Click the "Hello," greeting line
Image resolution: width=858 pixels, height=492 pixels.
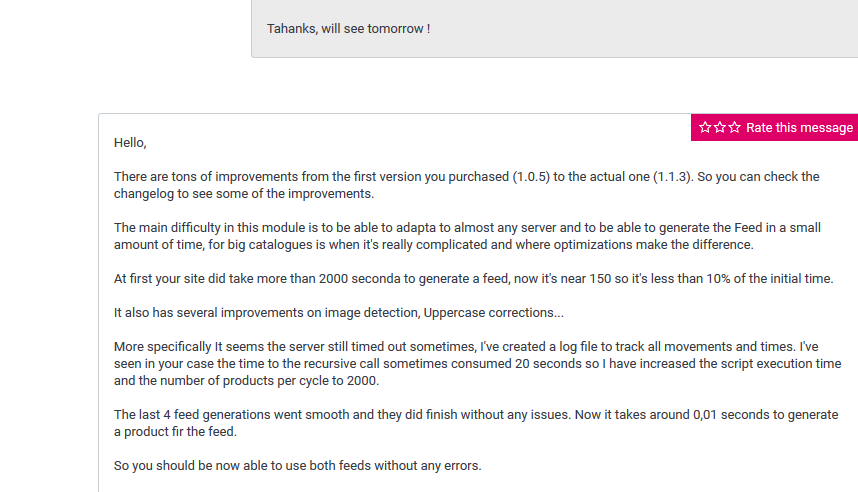(130, 143)
